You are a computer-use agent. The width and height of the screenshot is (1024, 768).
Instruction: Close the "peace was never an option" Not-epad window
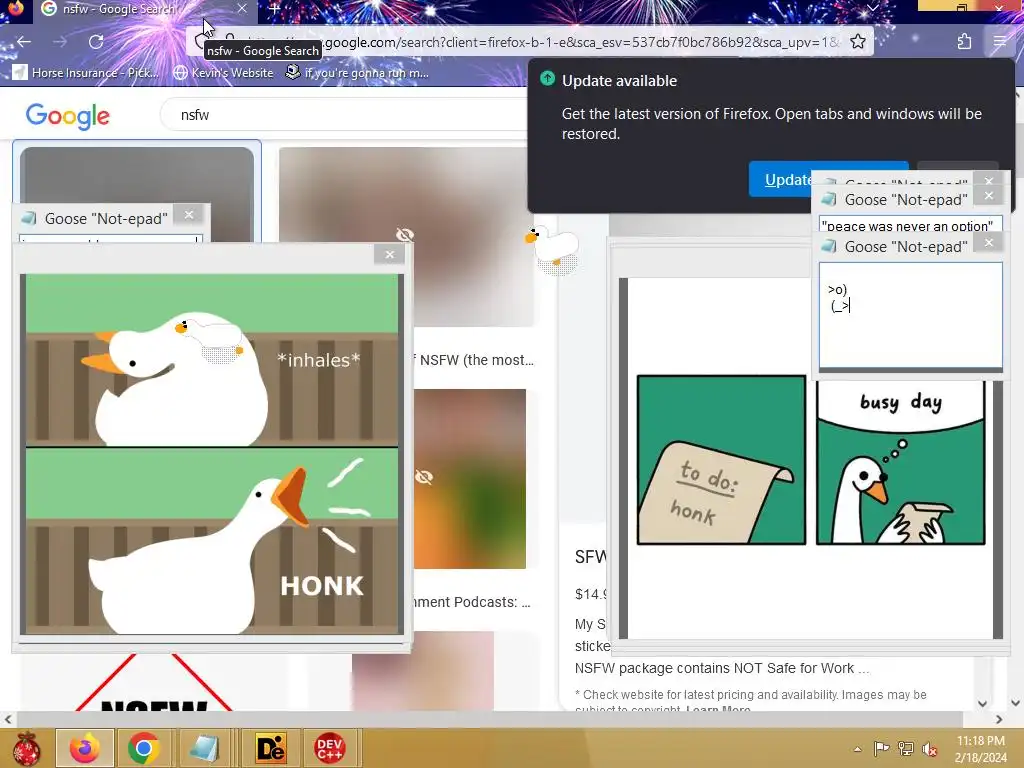point(988,195)
